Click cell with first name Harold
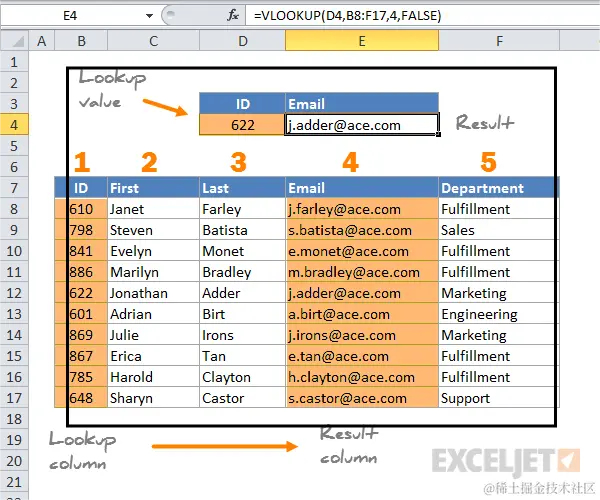The width and height of the screenshot is (600, 500). click(x=153, y=377)
